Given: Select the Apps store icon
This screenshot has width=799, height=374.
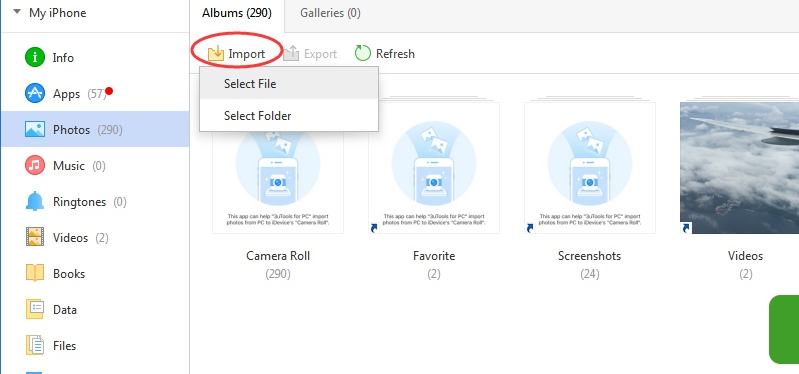Looking at the screenshot, I should [x=35, y=93].
